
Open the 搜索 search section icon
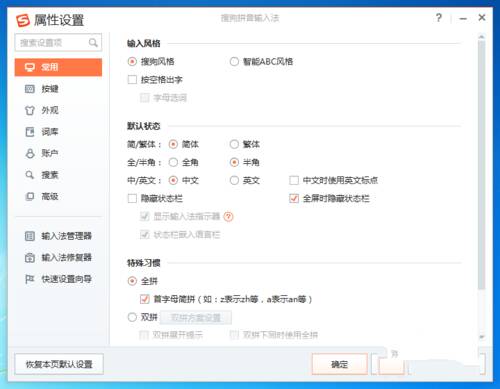[x=30, y=175]
